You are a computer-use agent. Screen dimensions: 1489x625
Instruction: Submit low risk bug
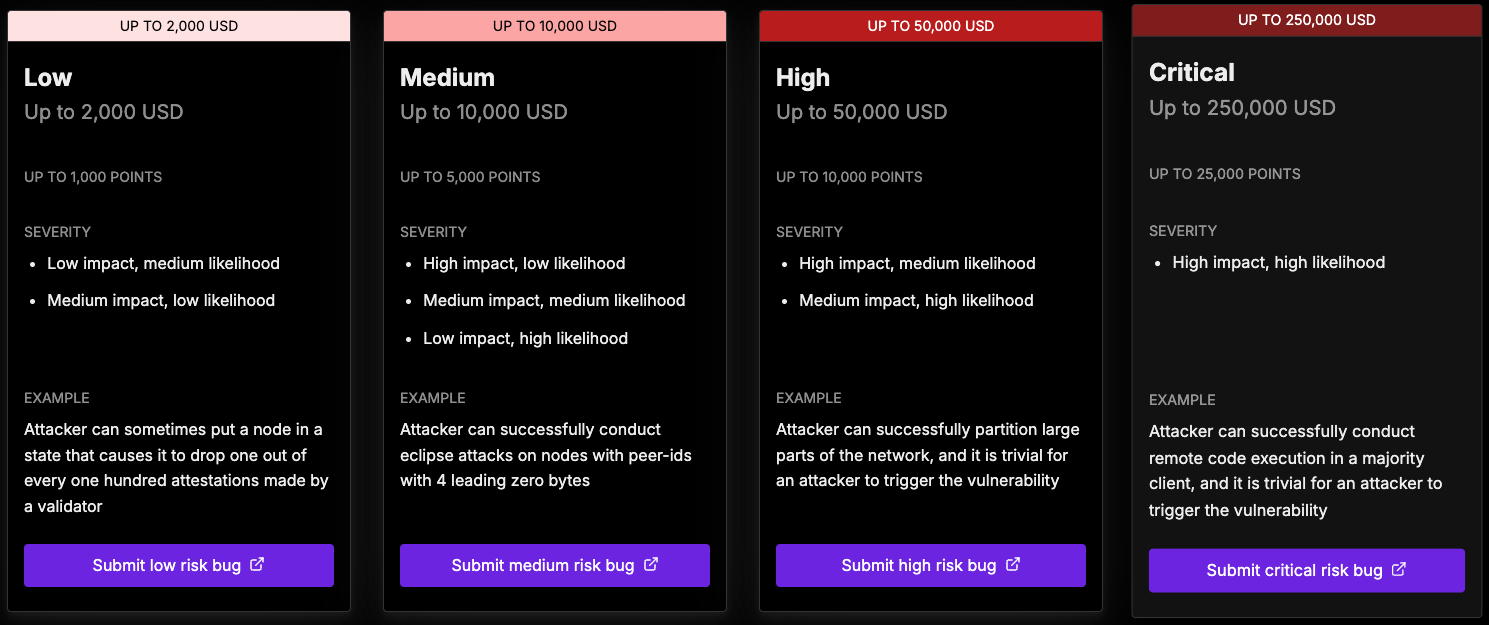pos(179,566)
